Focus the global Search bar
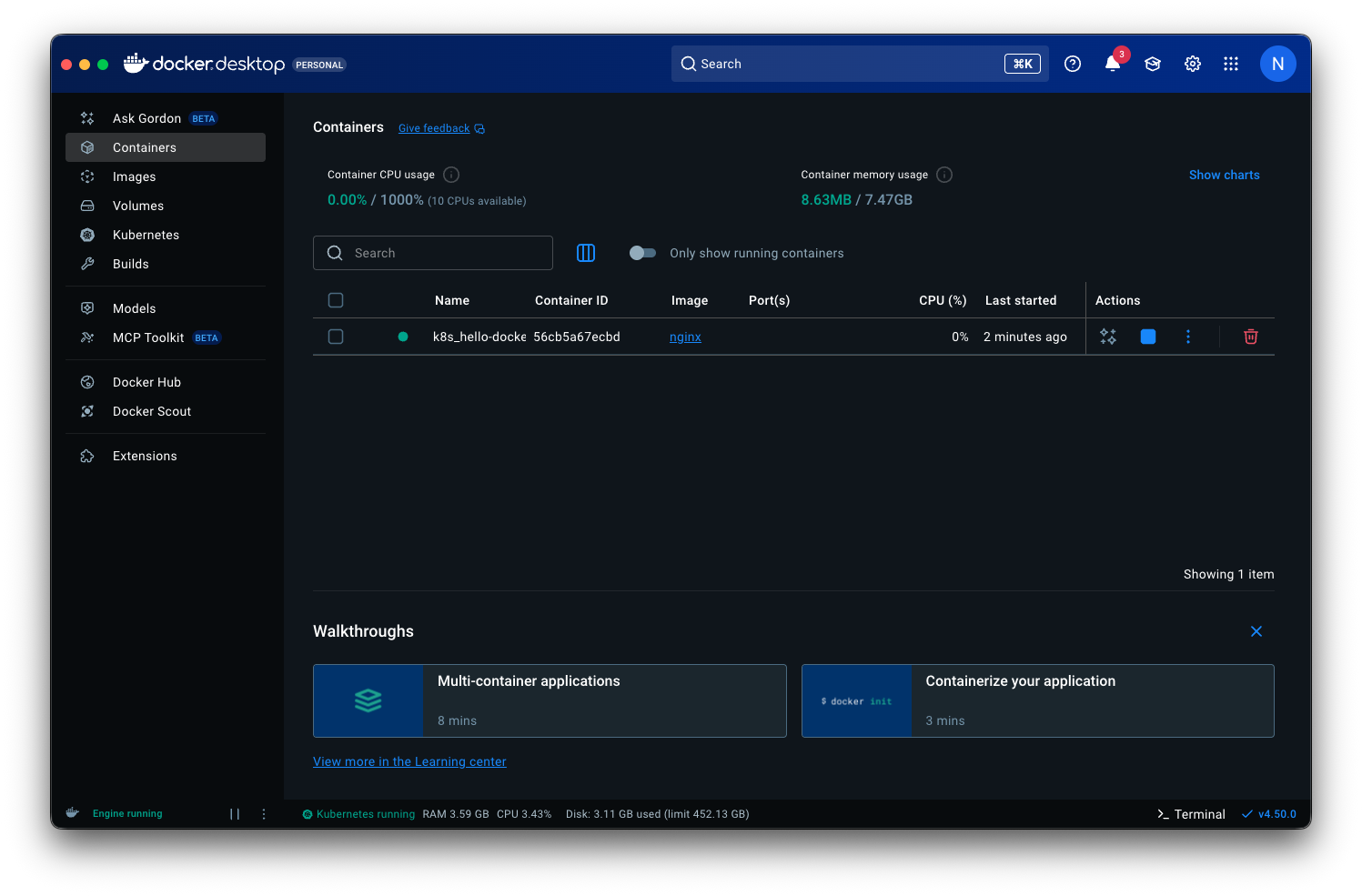This screenshot has width=1362, height=896. click(860, 64)
